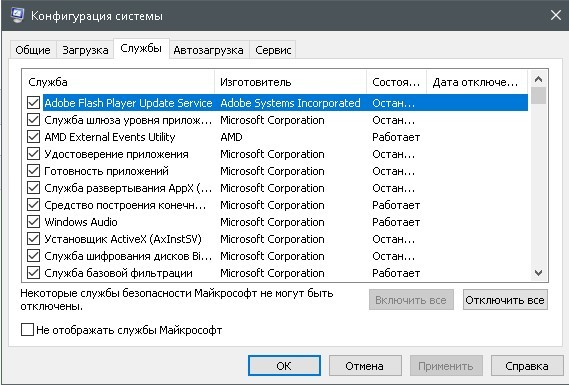Disable AMD External Events Utility checkbox
This screenshot has height=385, width=569.
(33, 137)
